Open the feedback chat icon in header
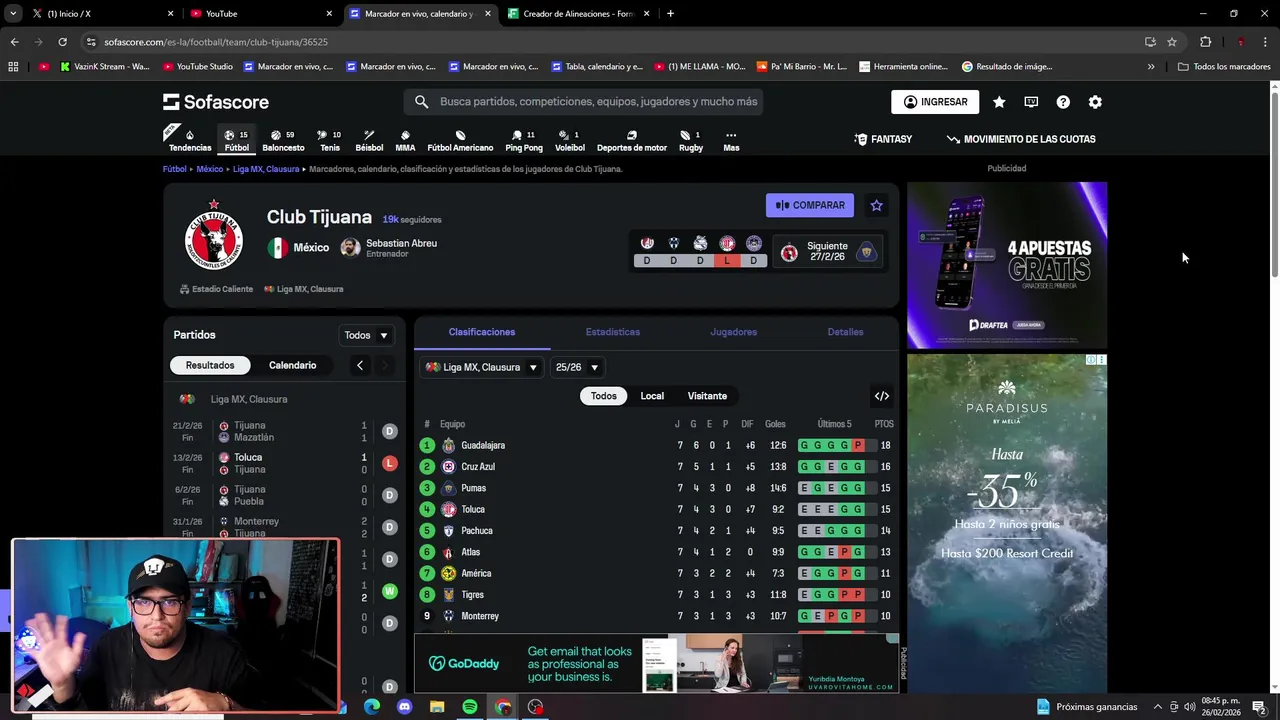 tap(1031, 102)
